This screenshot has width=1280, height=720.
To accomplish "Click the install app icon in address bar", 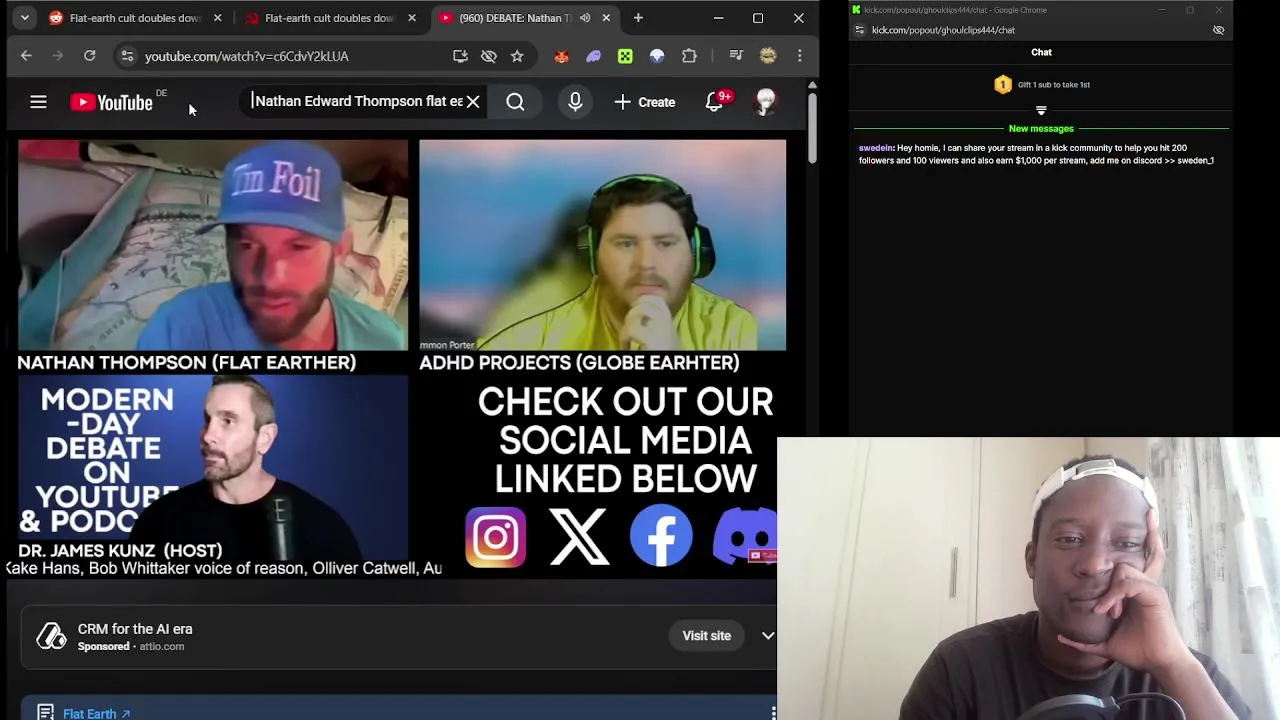I will (460, 56).
